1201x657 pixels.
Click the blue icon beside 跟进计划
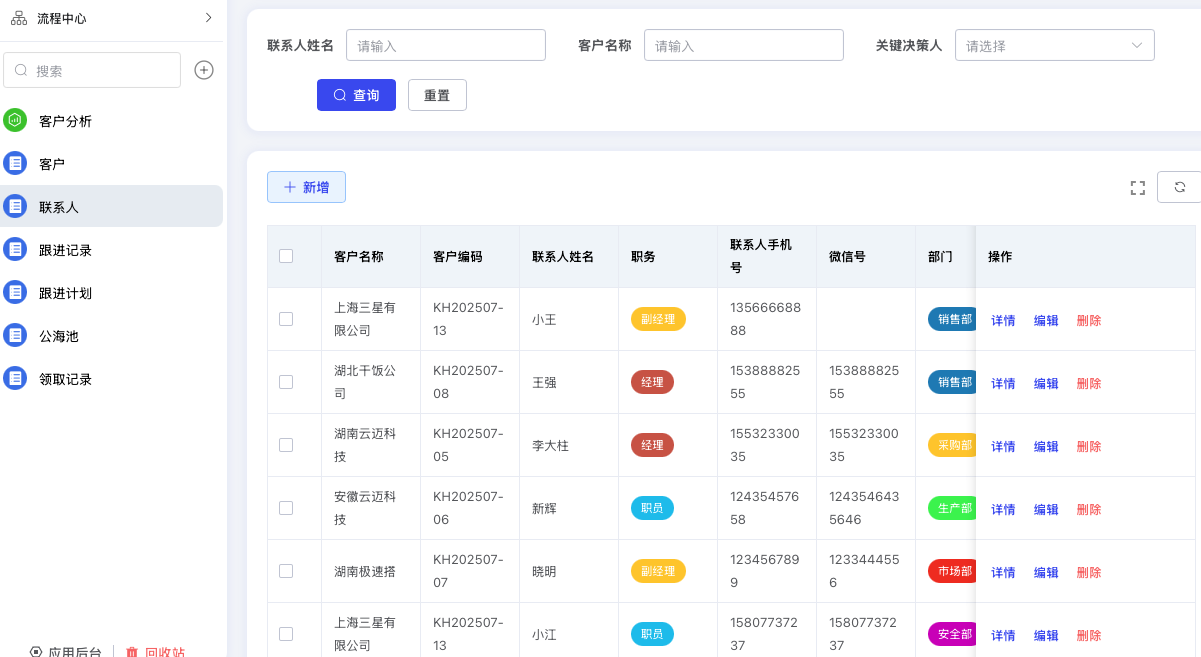(x=15, y=292)
